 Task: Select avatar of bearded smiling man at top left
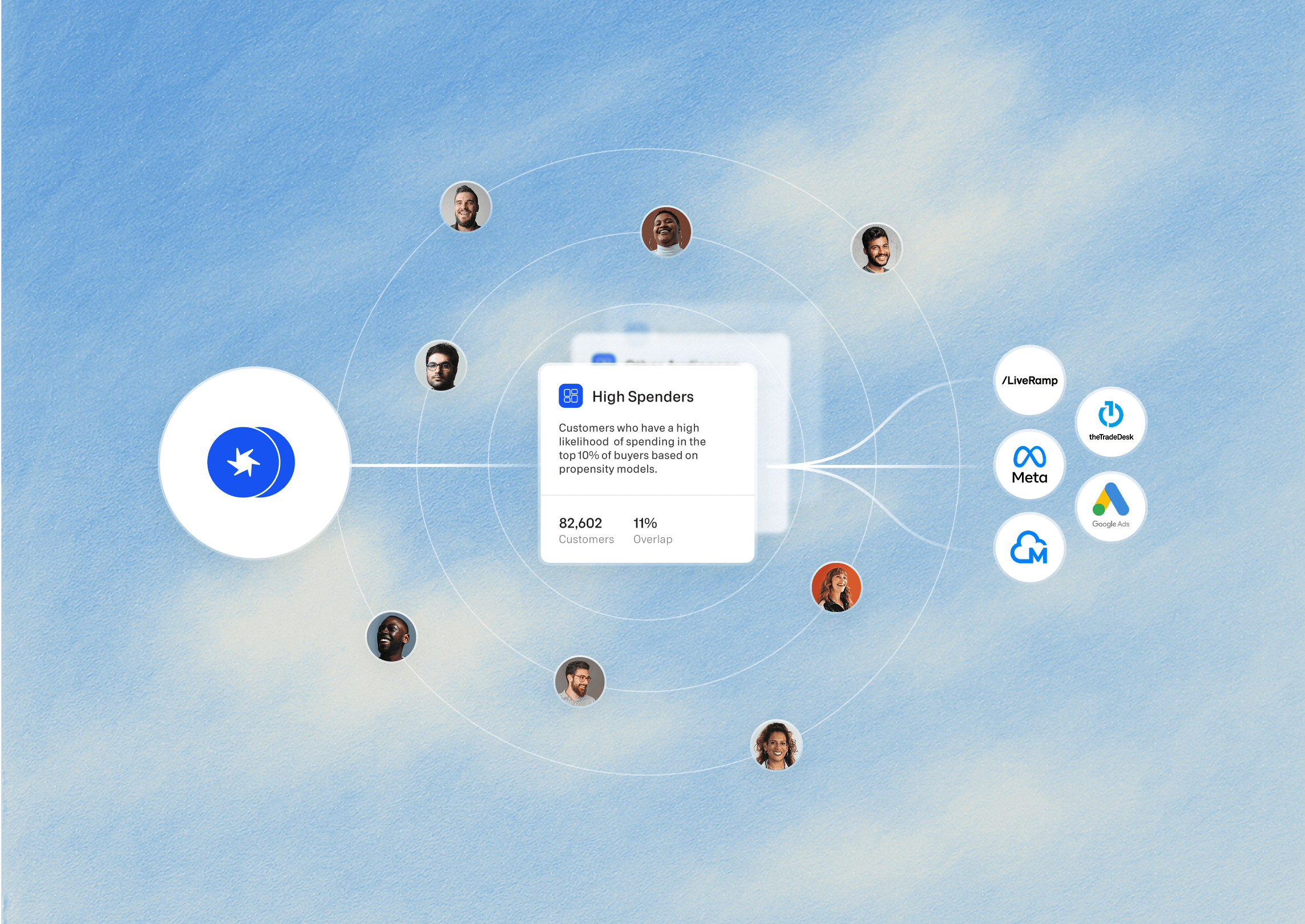[466, 206]
